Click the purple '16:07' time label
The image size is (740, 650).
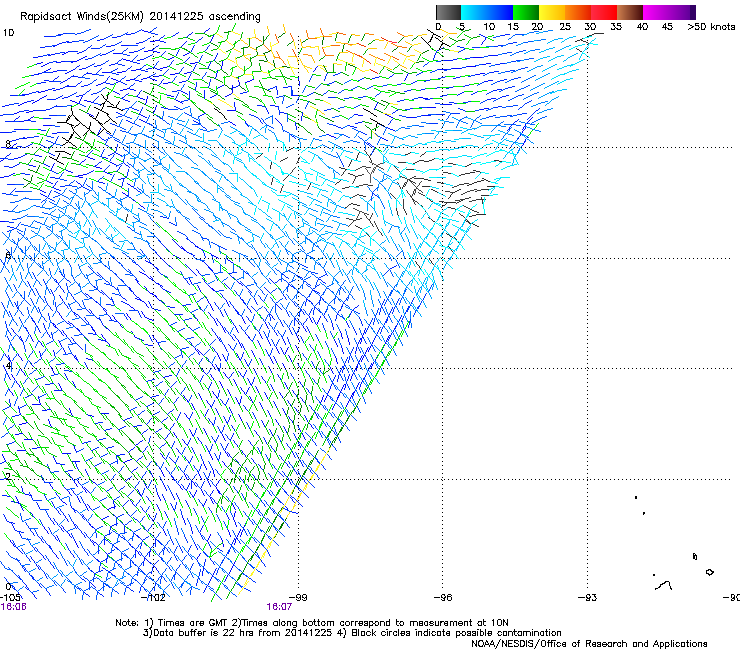[x=279, y=607]
